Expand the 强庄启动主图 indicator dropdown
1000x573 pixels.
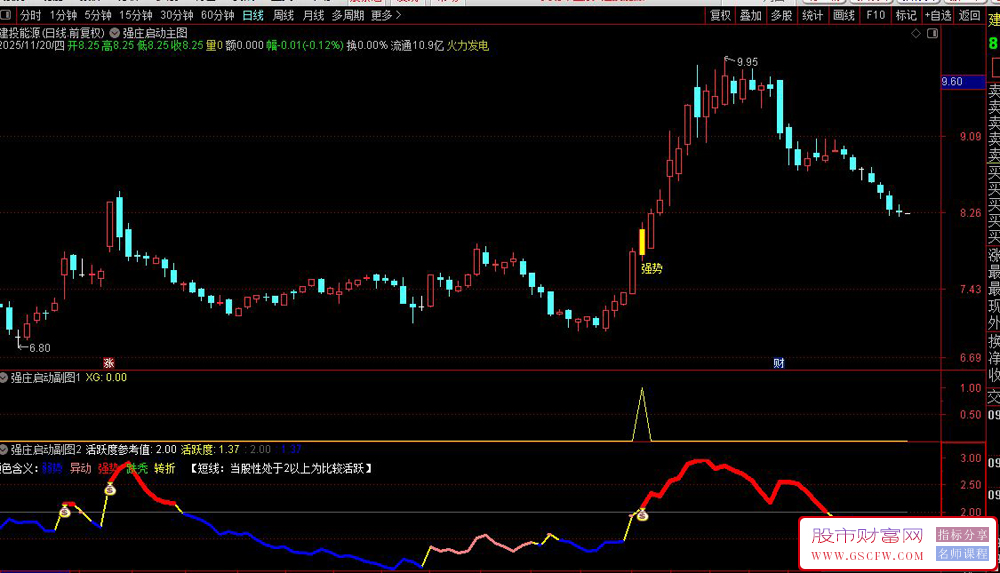coord(114,33)
